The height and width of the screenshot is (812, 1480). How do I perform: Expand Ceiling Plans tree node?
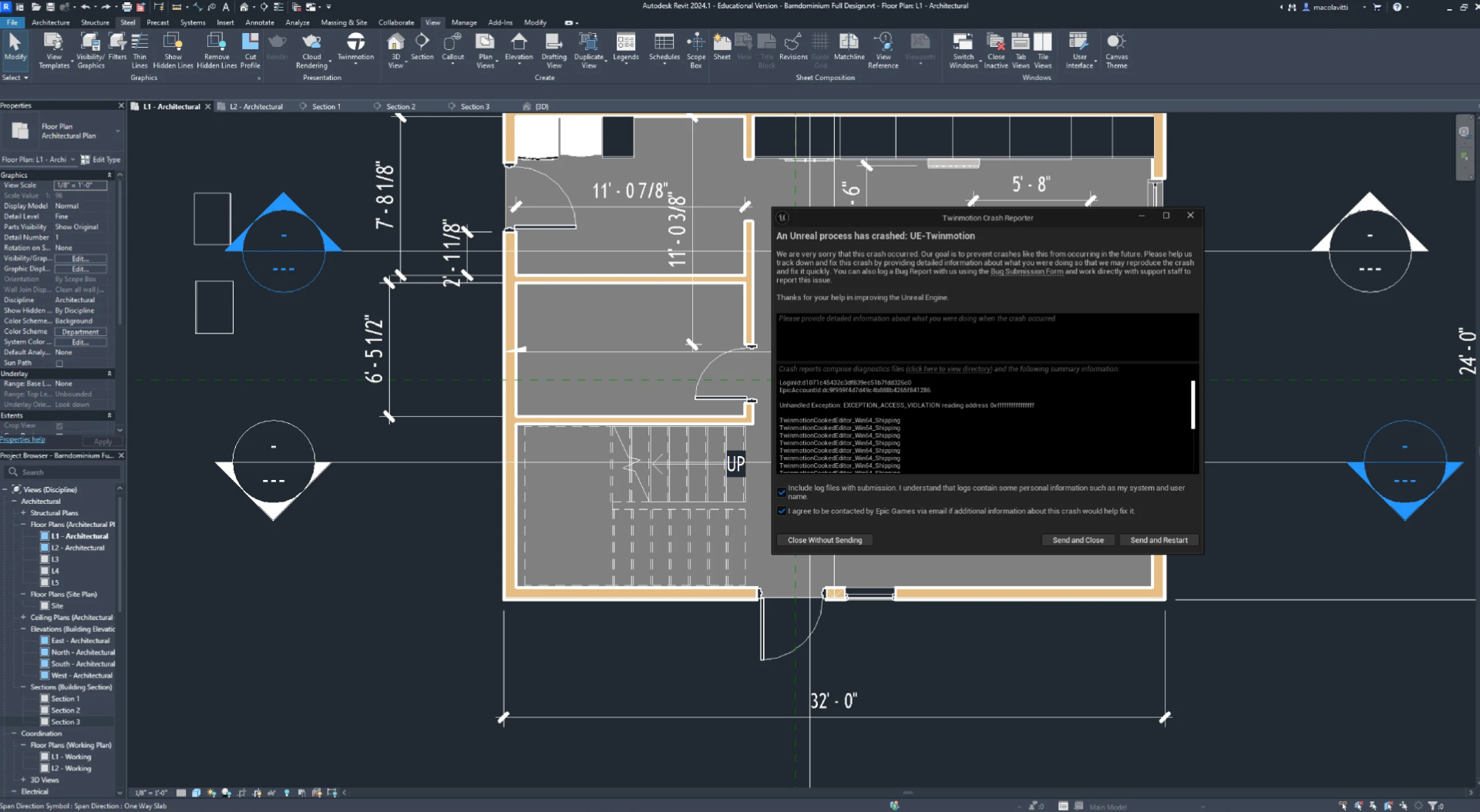pos(23,618)
